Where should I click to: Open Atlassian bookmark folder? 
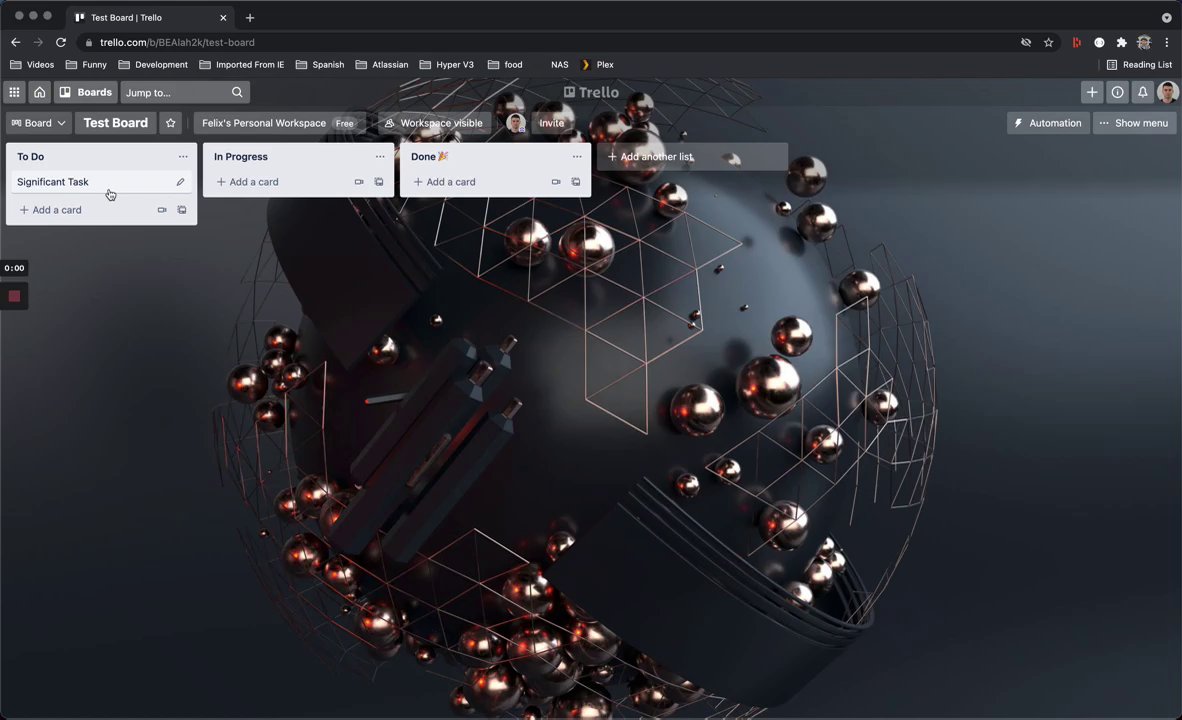click(381, 65)
